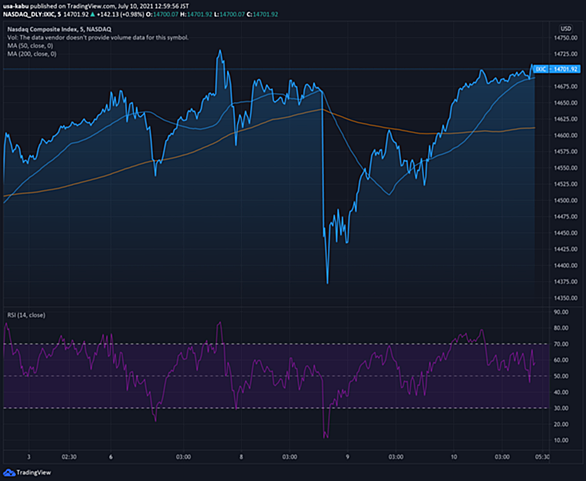This screenshot has height=481, width=586.
Task: Click the RSI 40.00 axis label
Action: pyautogui.click(x=561, y=392)
